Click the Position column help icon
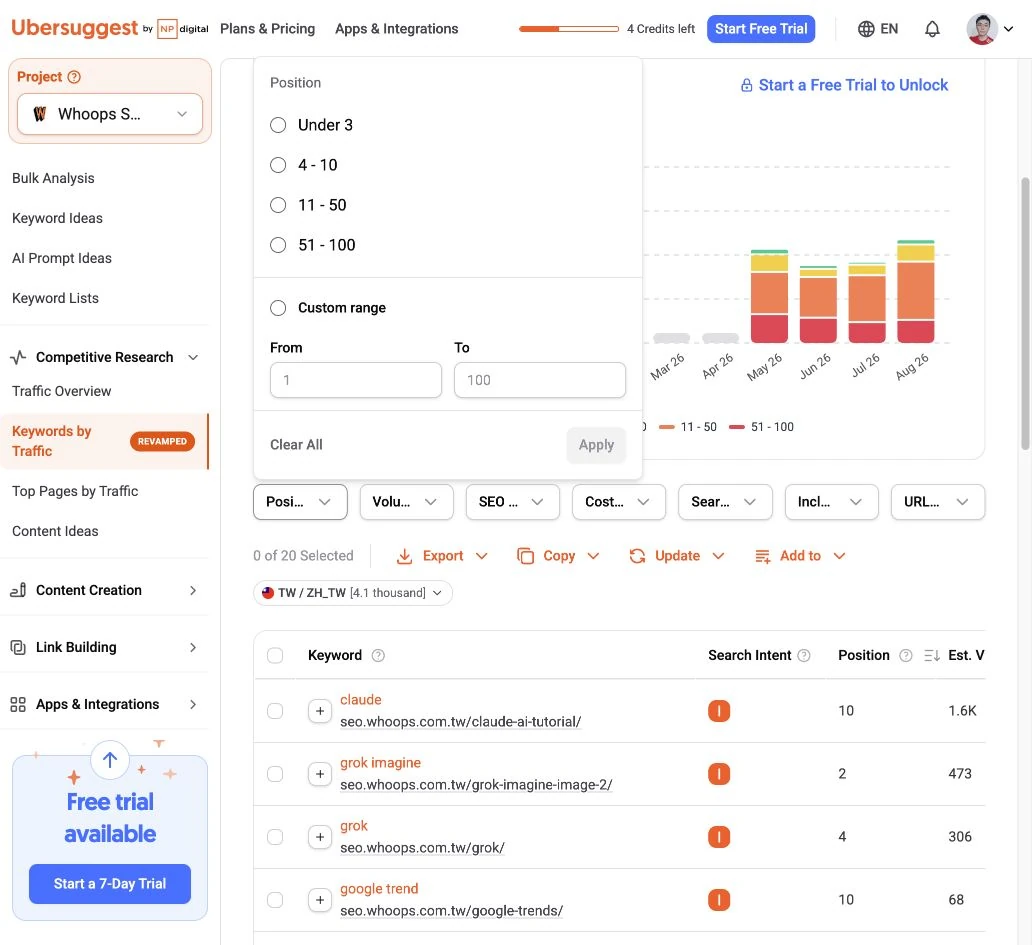1032x945 pixels. point(906,655)
